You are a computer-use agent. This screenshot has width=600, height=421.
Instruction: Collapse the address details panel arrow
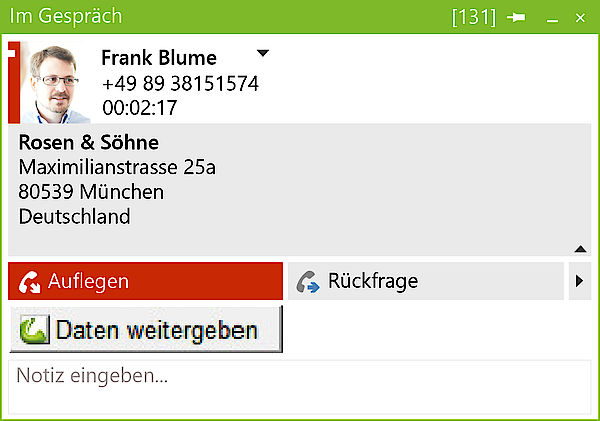(x=580, y=249)
